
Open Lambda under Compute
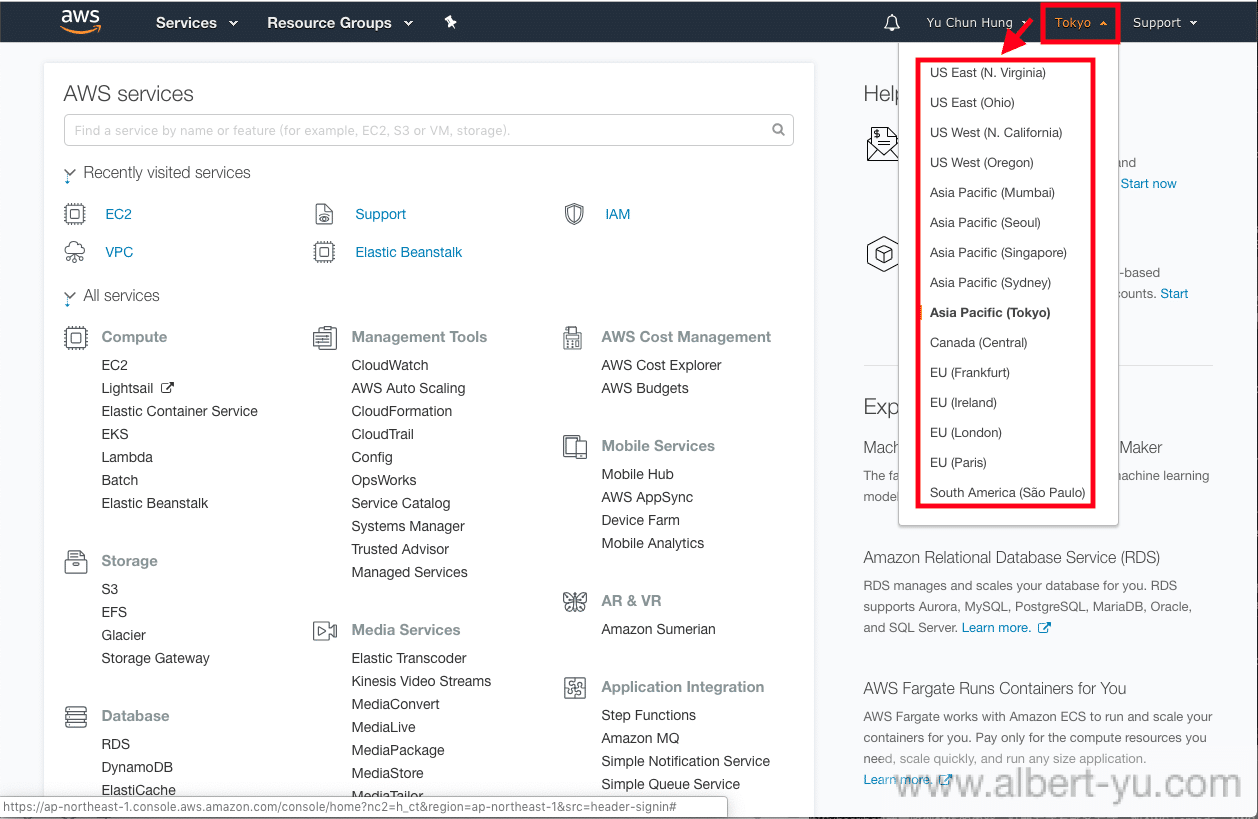[127, 457]
